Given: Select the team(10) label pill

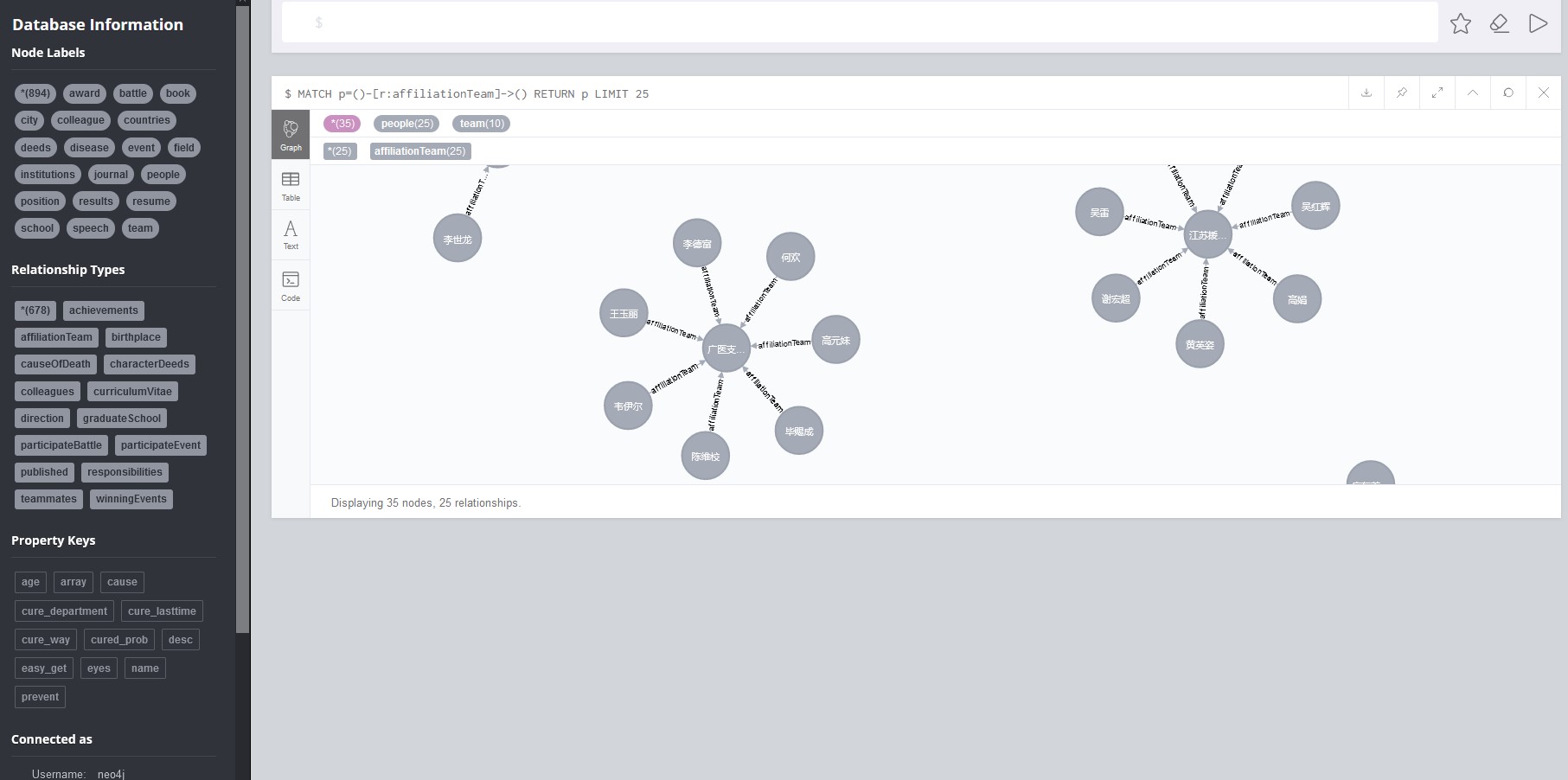Looking at the screenshot, I should click(482, 124).
